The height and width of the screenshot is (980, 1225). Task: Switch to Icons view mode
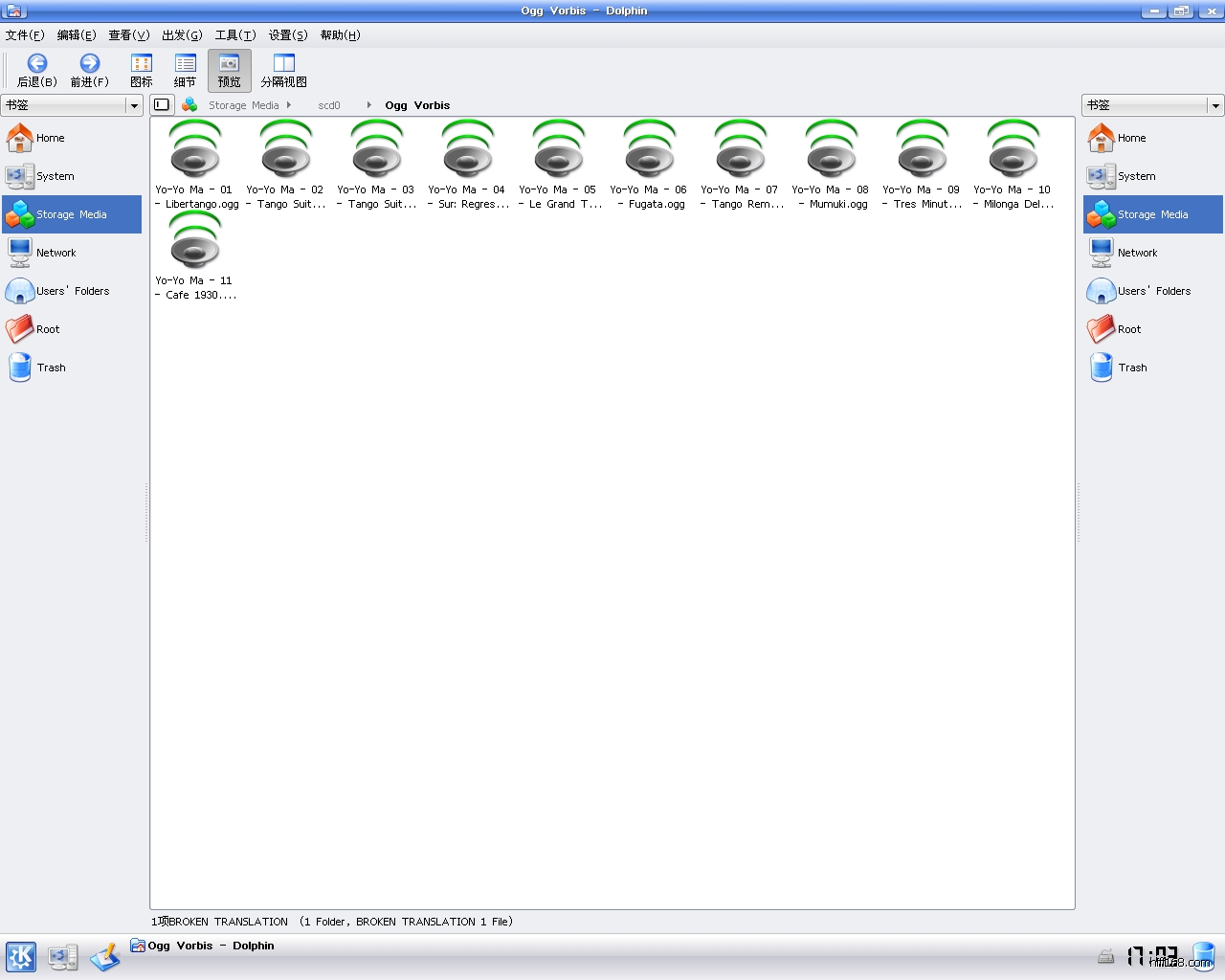point(142,71)
